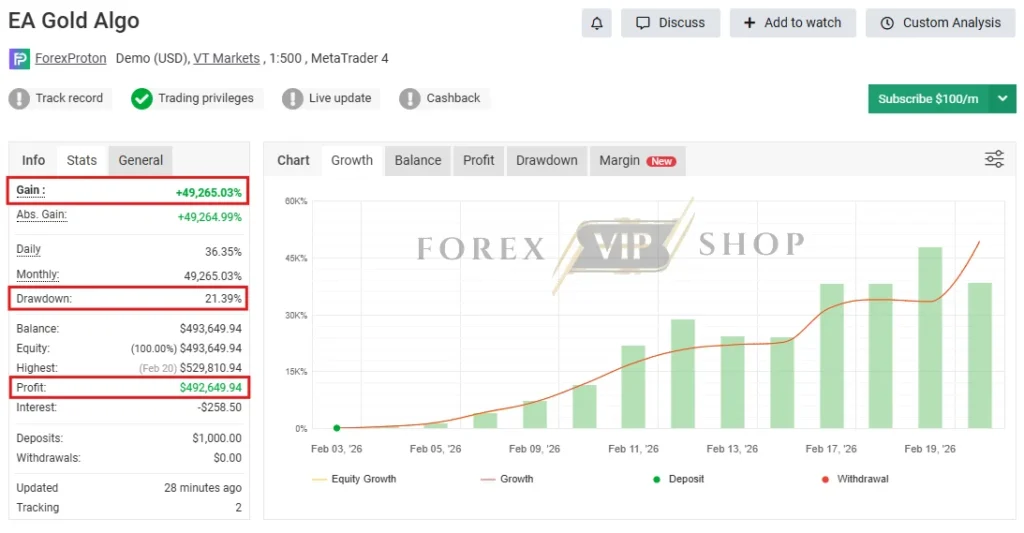Viewport: 1024px width, 533px height.
Task: Click the Drawdown stat label
Action: tap(44, 299)
